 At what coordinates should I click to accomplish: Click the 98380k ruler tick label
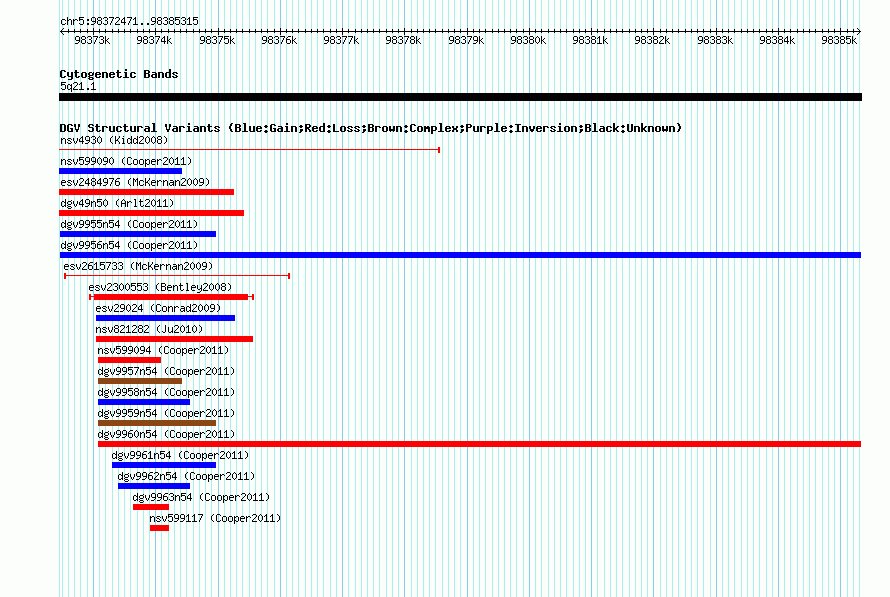point(528,40)
